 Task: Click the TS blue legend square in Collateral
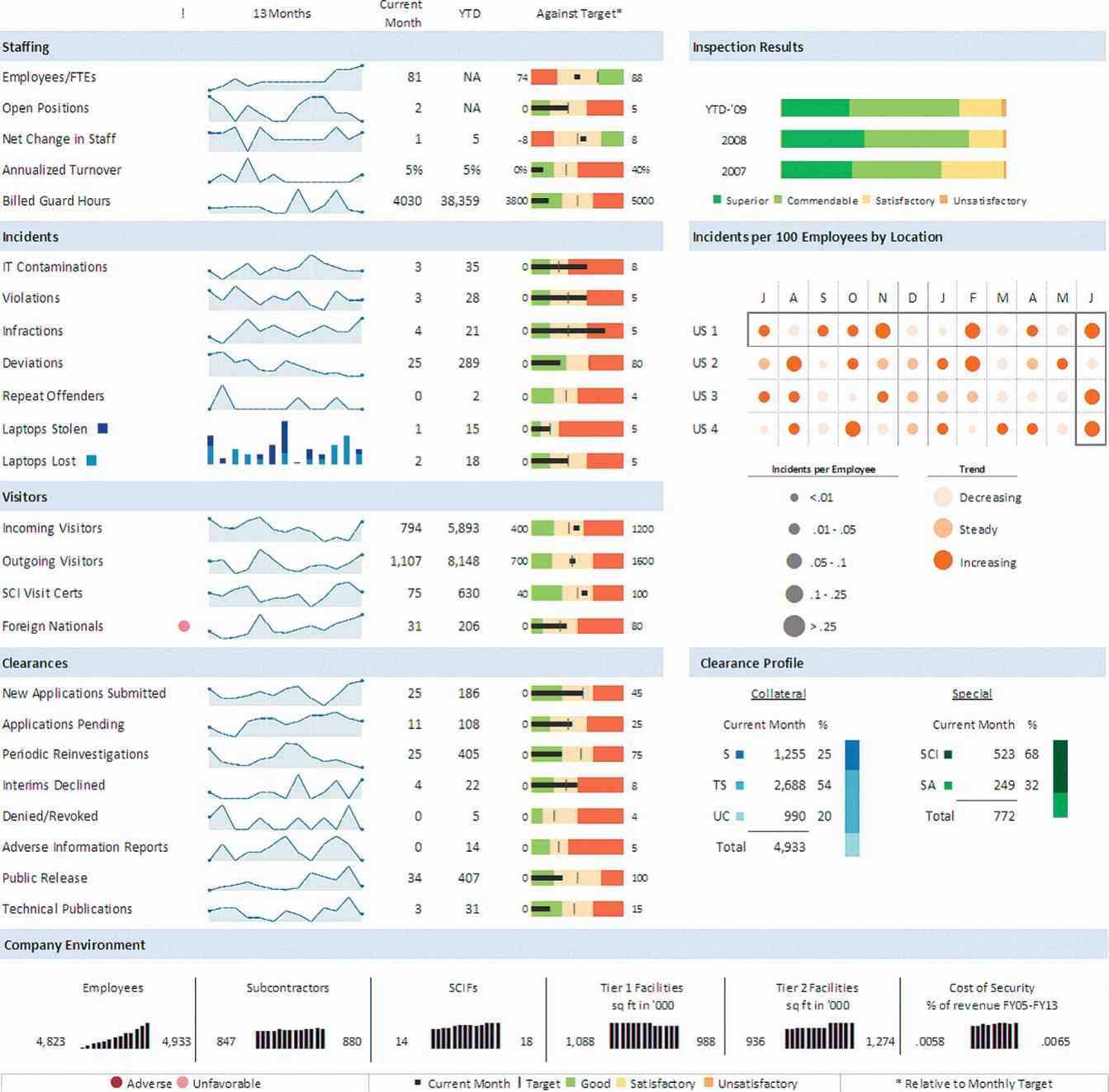click(740, 786)
